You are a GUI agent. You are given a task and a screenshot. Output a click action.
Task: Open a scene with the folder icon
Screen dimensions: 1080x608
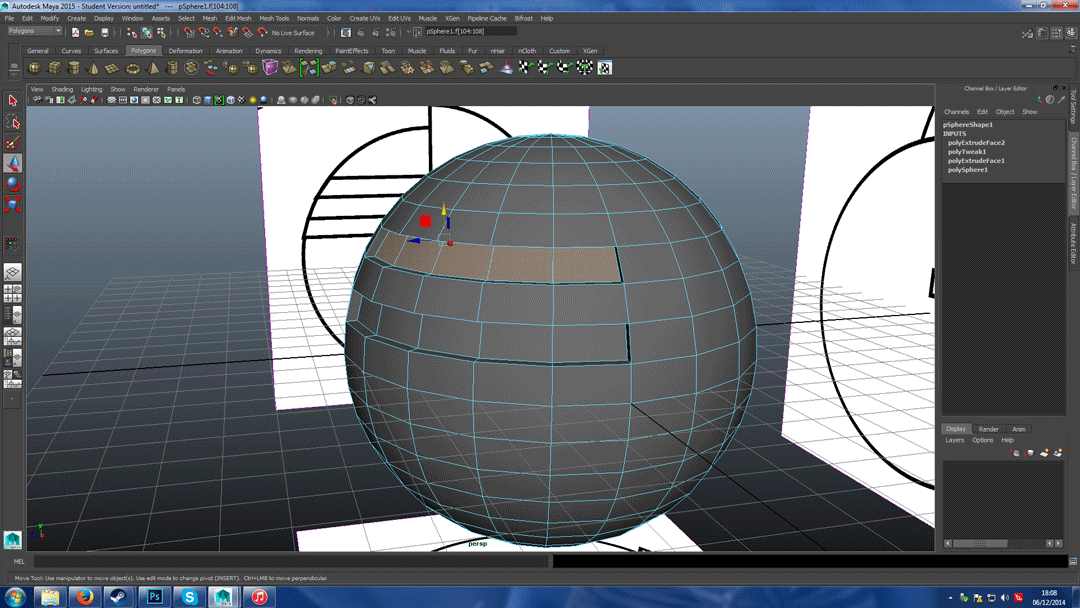90,32
